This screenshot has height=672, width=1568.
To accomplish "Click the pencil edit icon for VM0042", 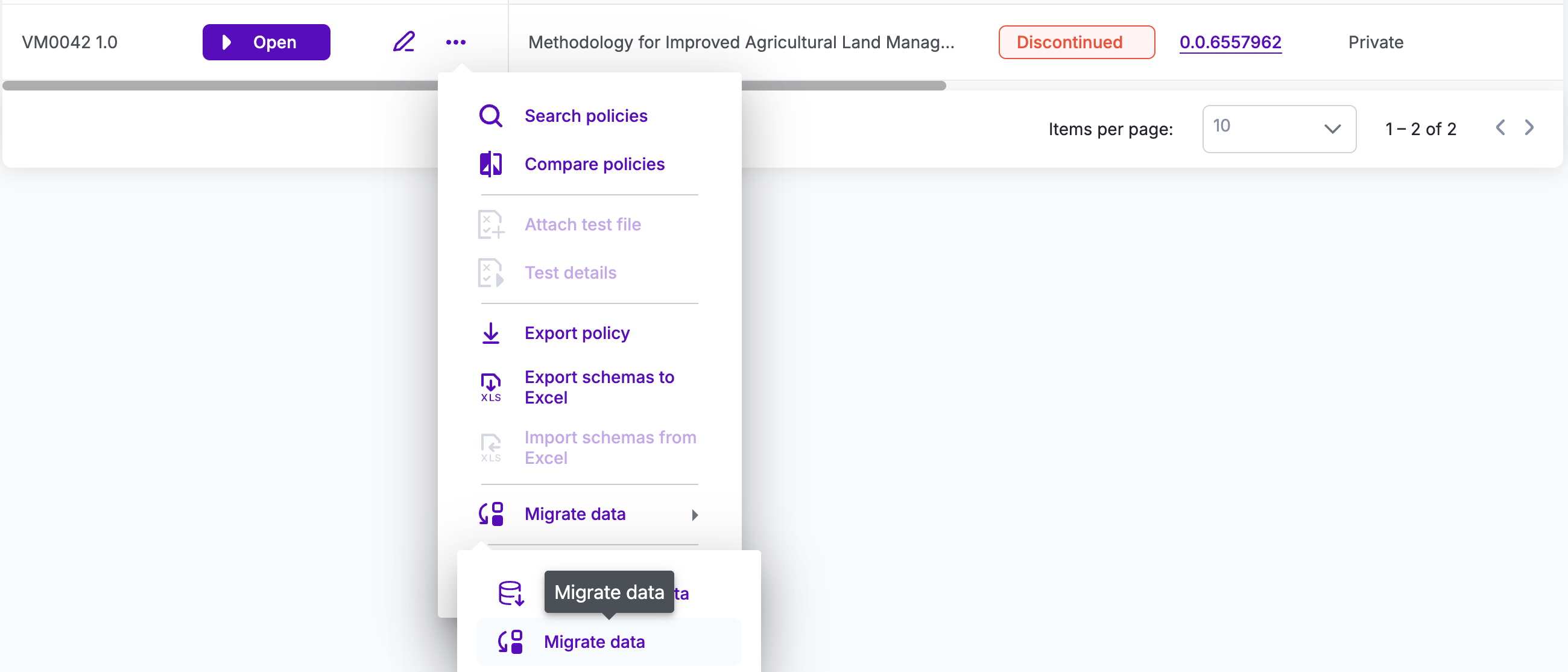I will [x=403, y=42].
